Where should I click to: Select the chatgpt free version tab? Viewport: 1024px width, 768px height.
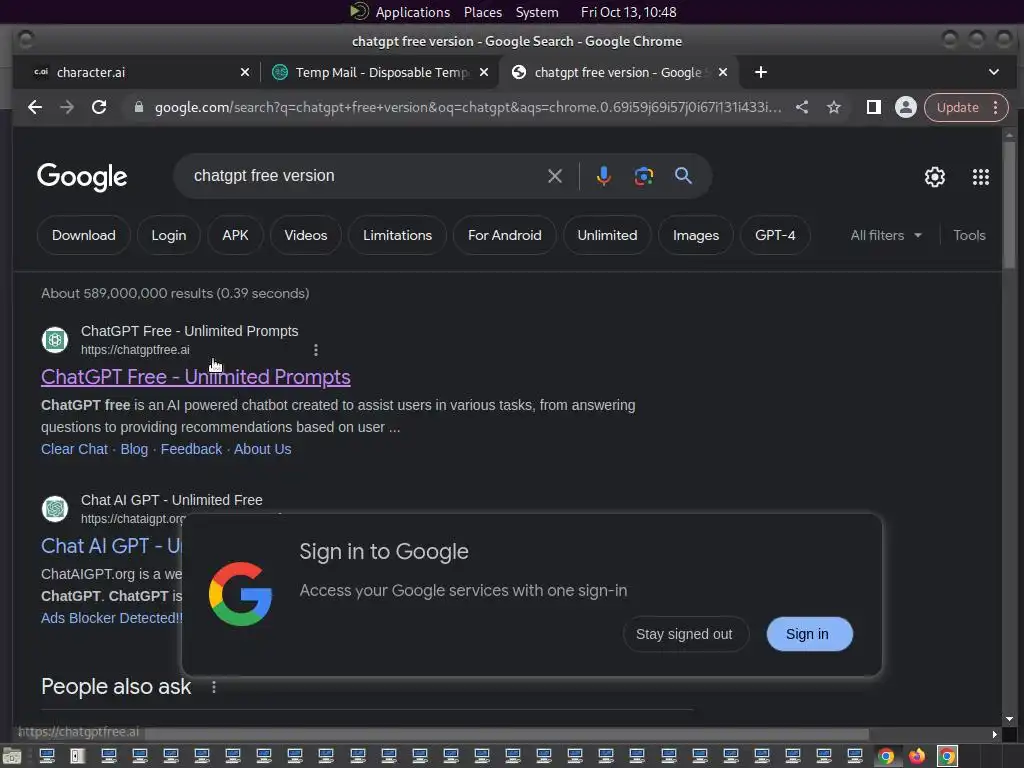point(618,72)
